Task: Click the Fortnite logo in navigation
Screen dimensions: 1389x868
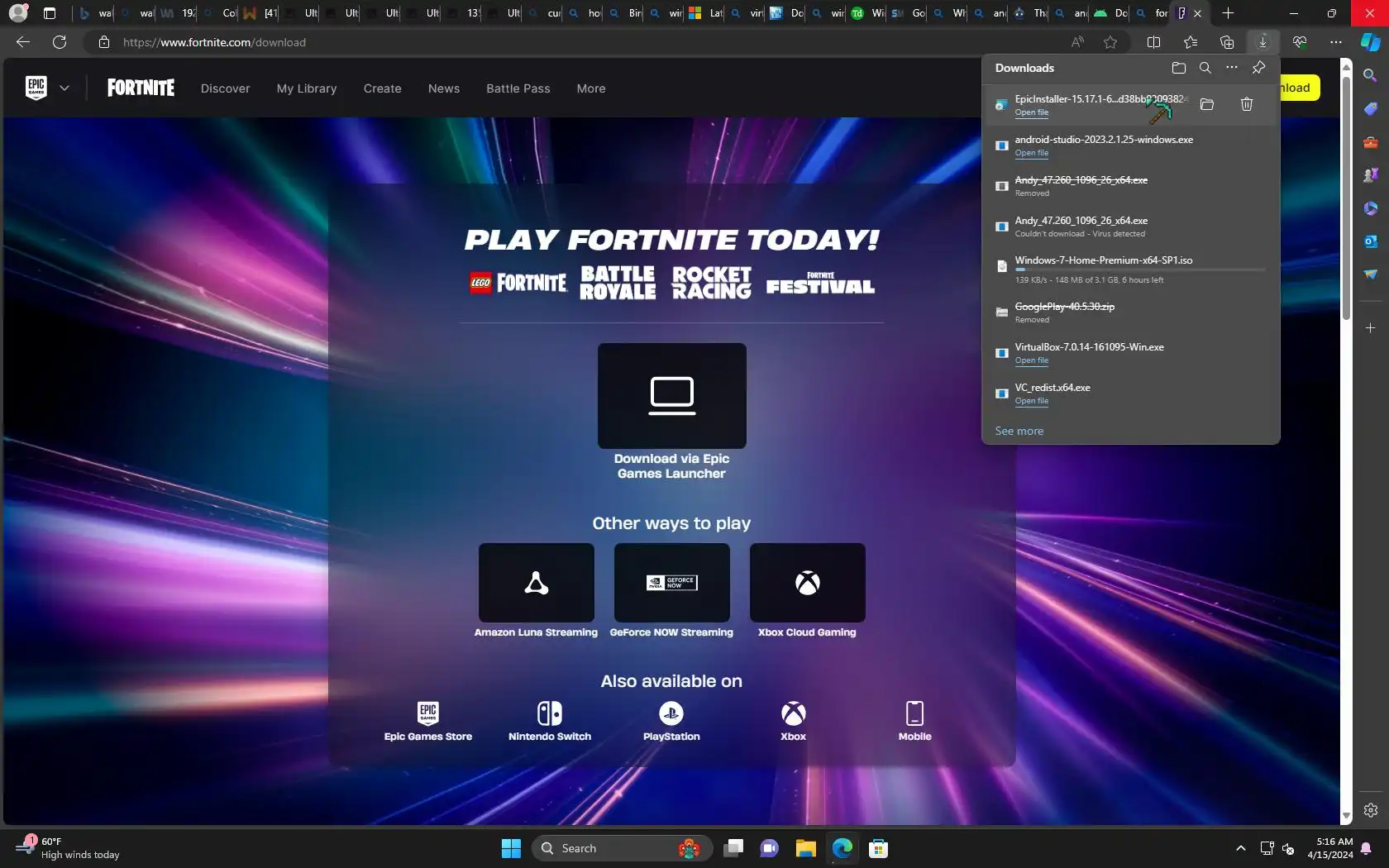Action: pos(141,88)
